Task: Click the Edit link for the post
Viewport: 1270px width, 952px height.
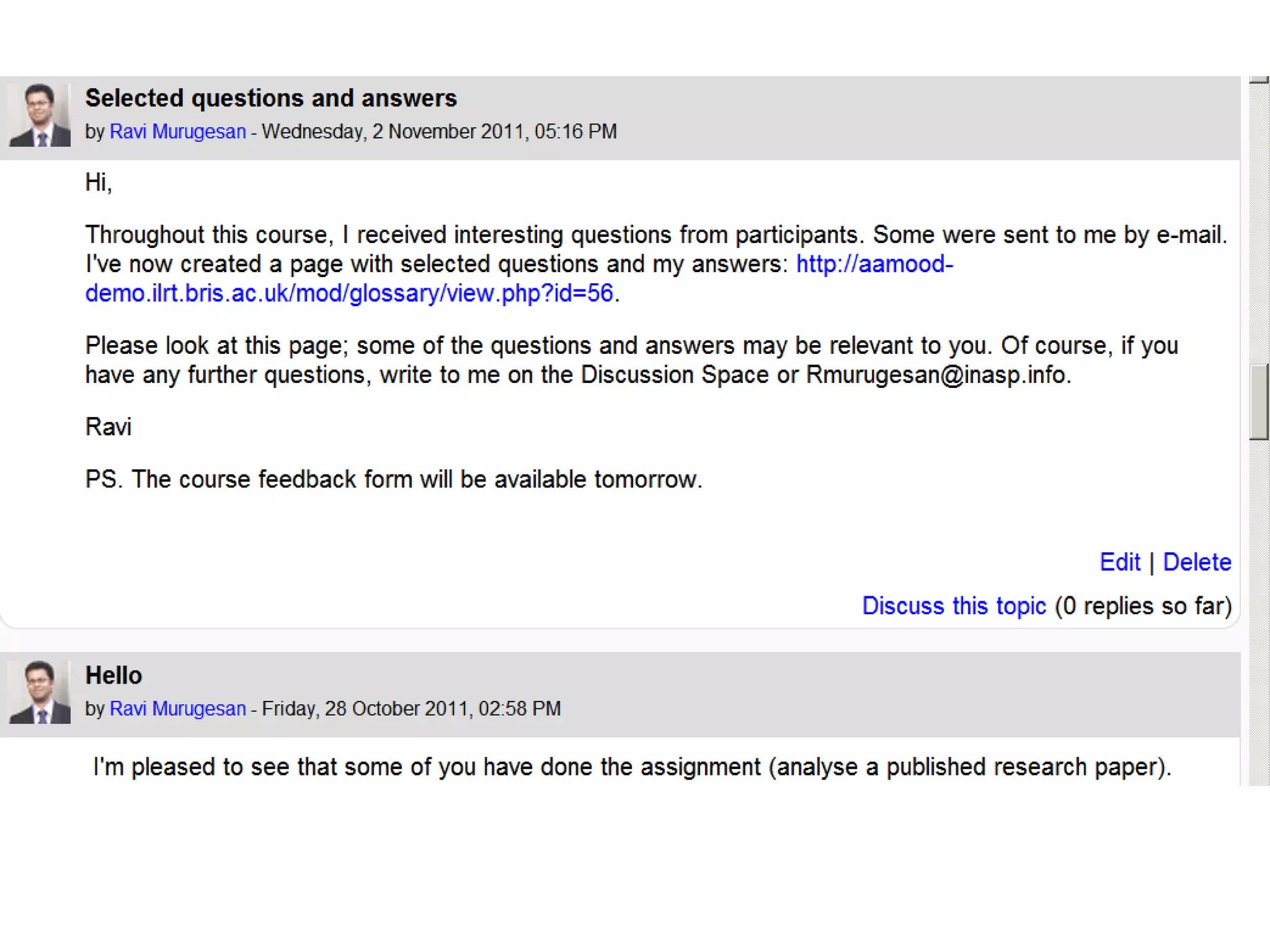Action: (x=1119, y=562)
